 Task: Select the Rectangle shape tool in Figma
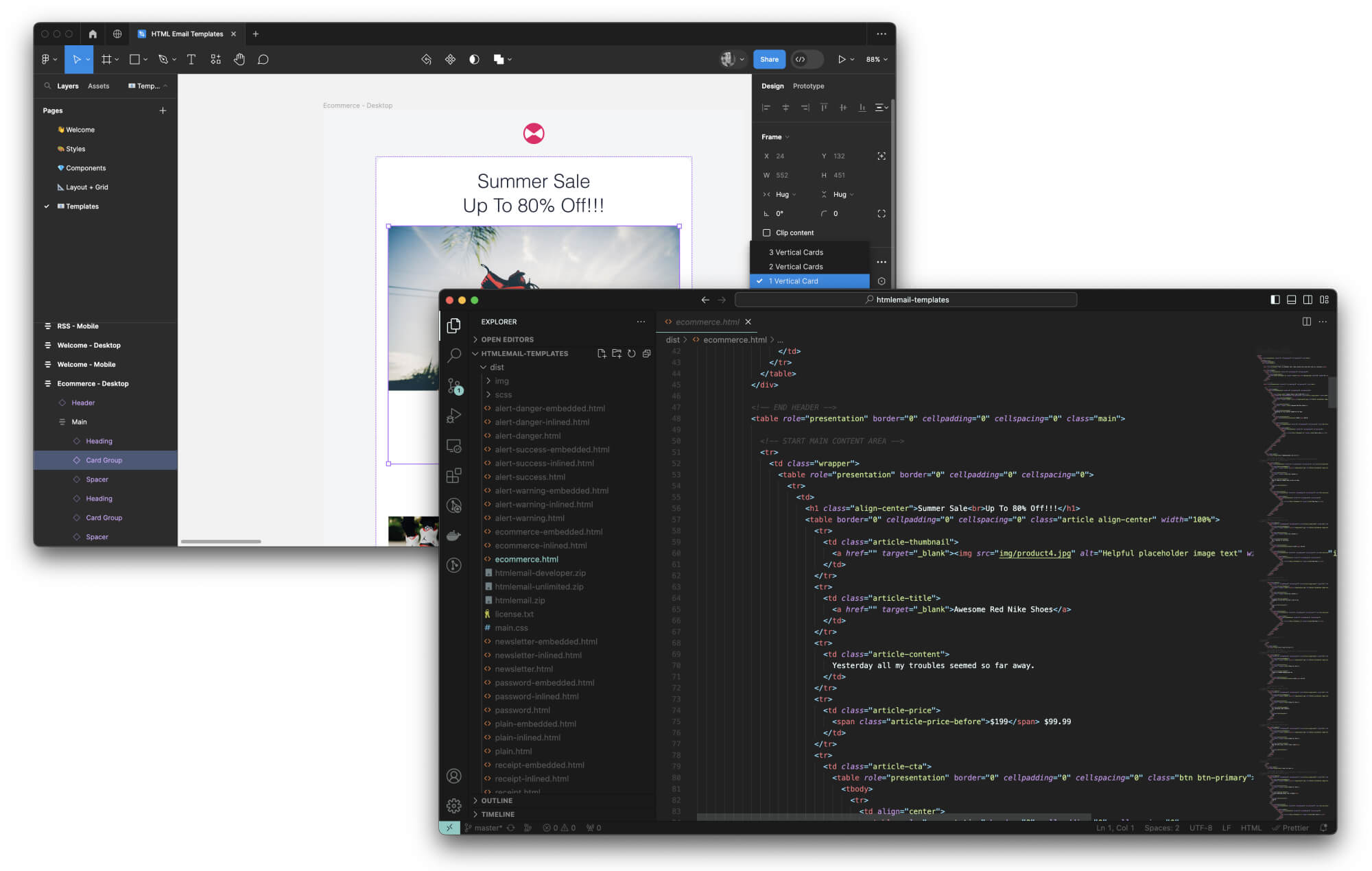coord(135,60)
